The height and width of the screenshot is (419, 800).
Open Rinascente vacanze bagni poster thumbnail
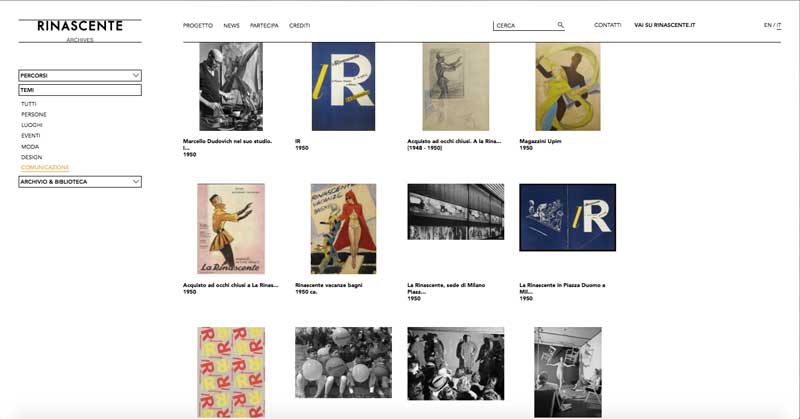pos(343,229)
